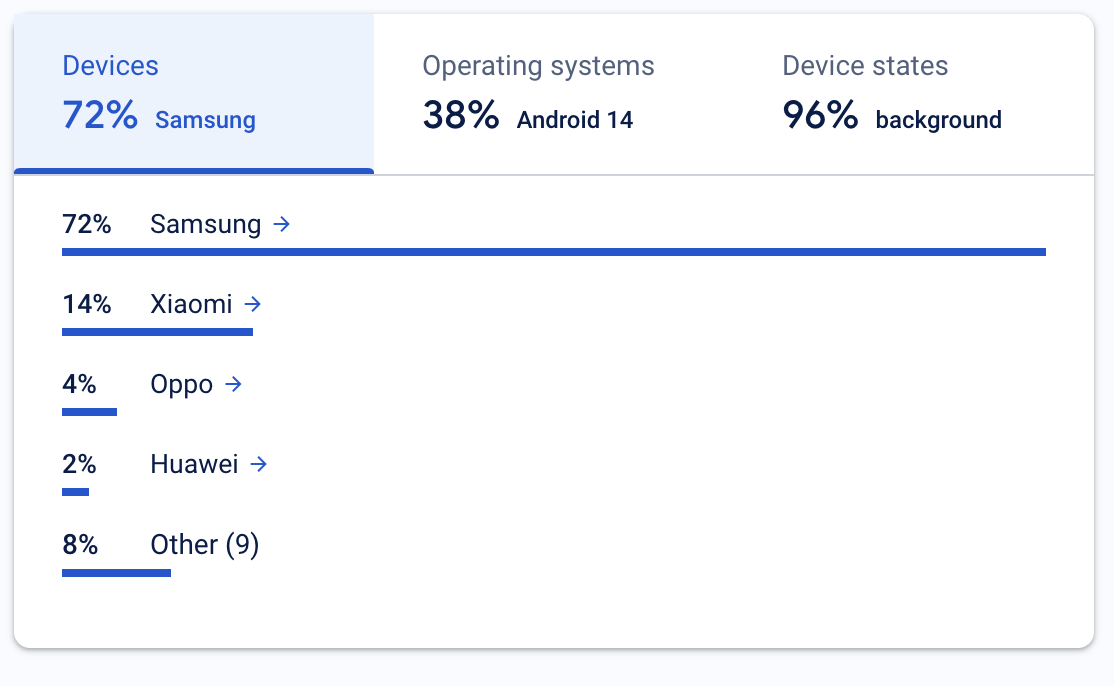Select the bar under Other (9)
The height and width of the screenshot is (686, 1114).
(116, 572)
